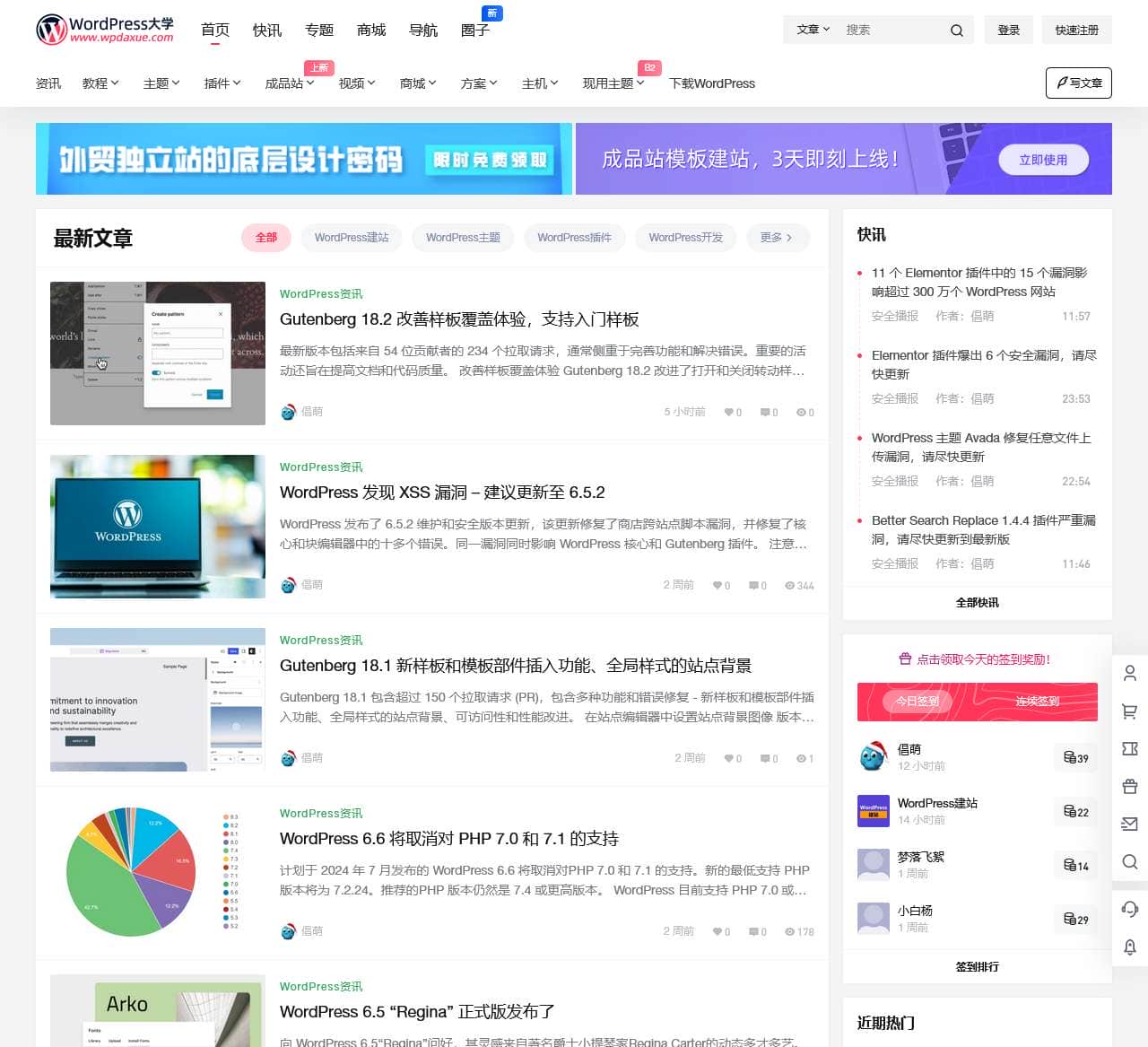This screenshot has height=1047, width=1148.
Task: Open pie chart thumbnail of PHP article
Action: point(158,873)
